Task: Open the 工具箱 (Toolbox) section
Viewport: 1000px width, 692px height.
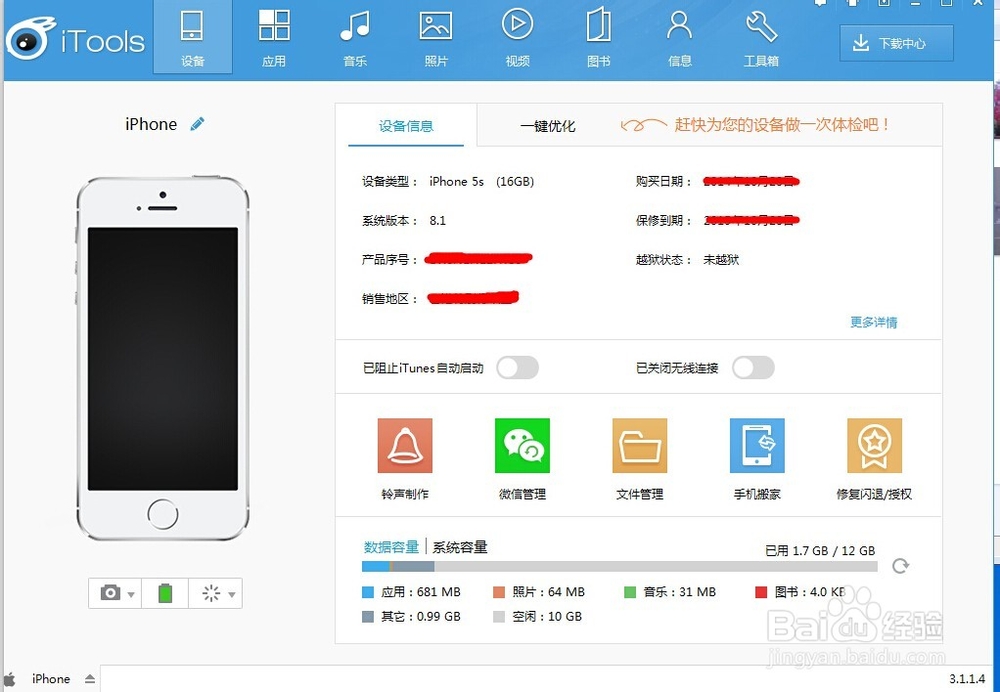Action: coord(761,37)
